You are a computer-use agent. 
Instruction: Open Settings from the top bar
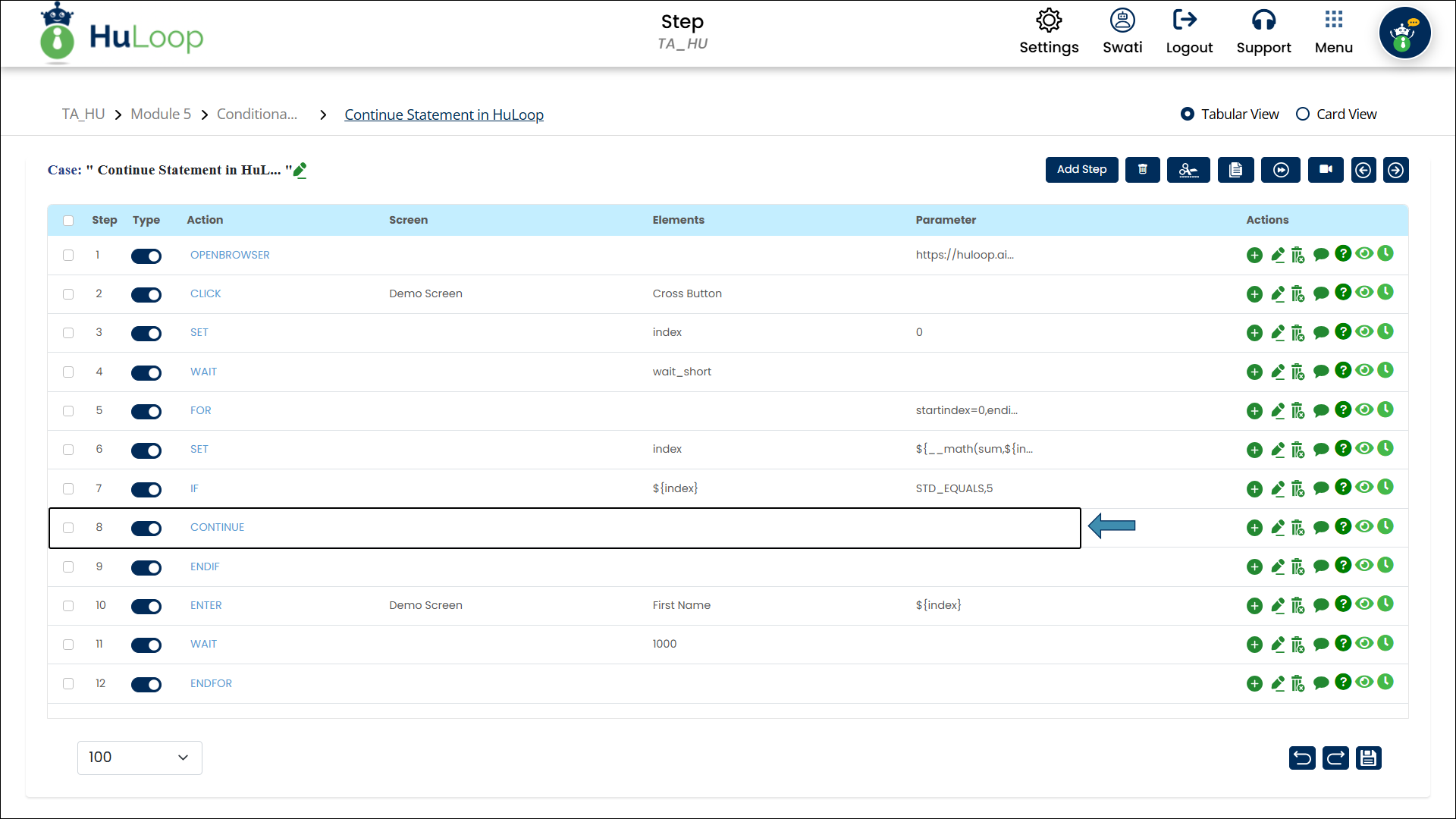click(x=1049, y=32)
